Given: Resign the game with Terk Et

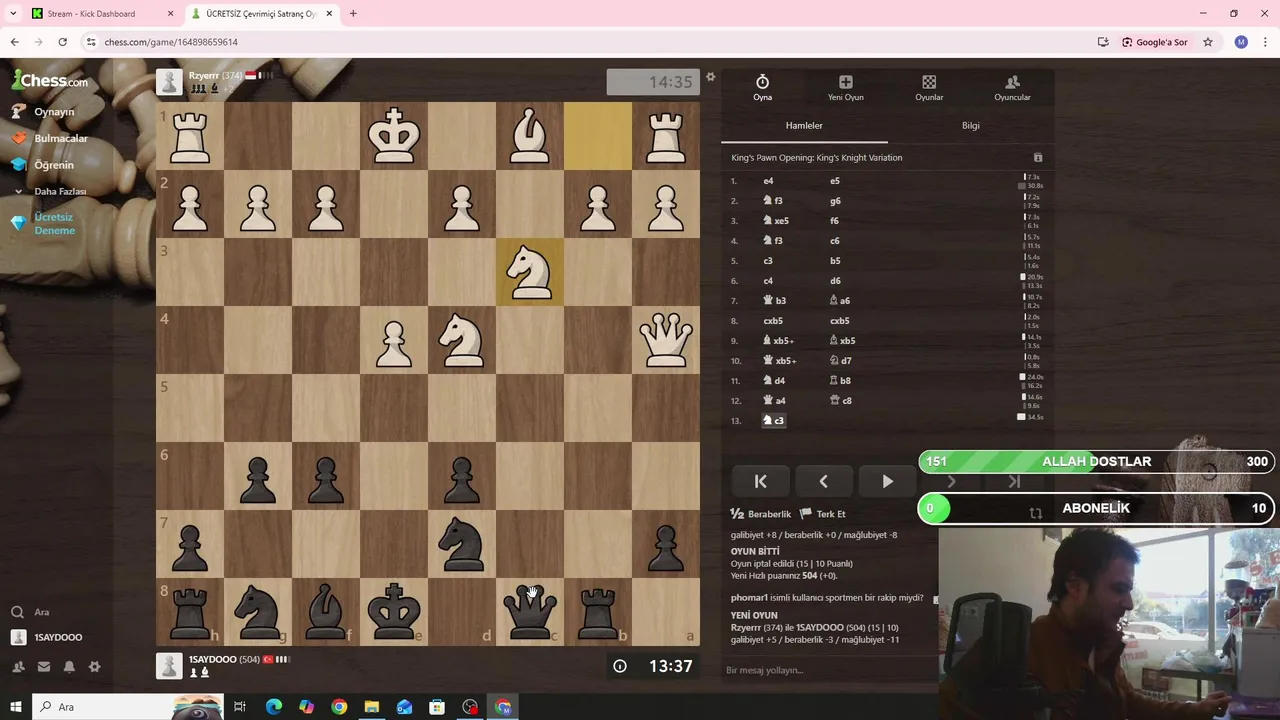Looking at the screenshot, I should [x=822, y=514].
